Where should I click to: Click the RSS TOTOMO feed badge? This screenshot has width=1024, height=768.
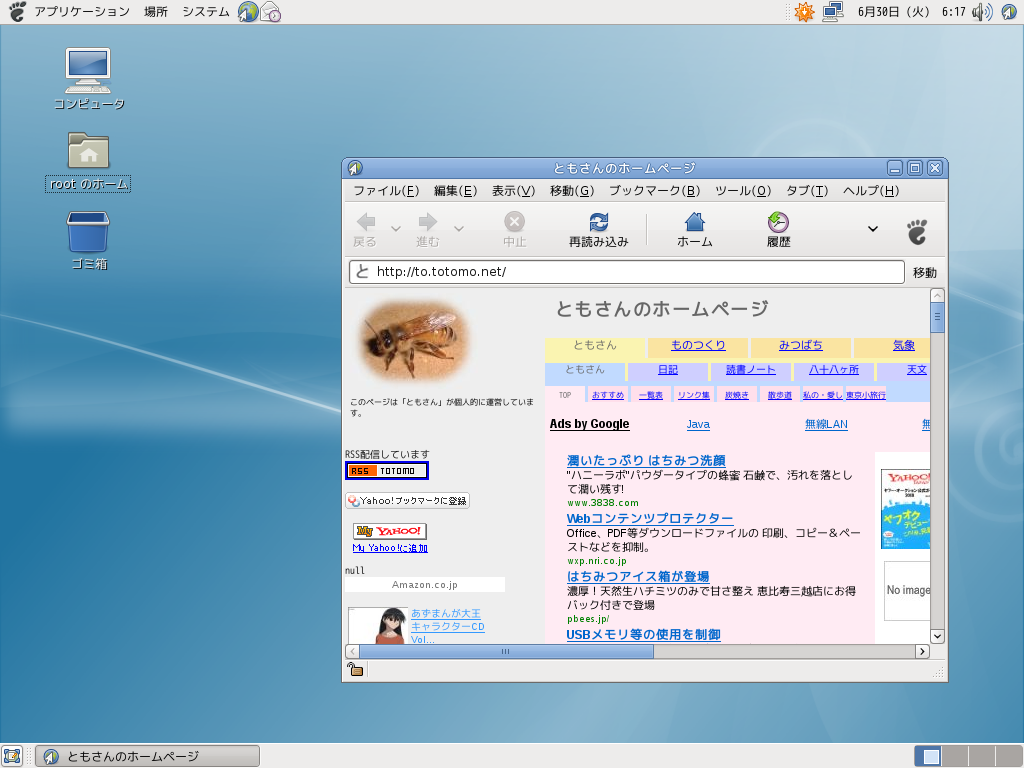click(x=387, y=471)
